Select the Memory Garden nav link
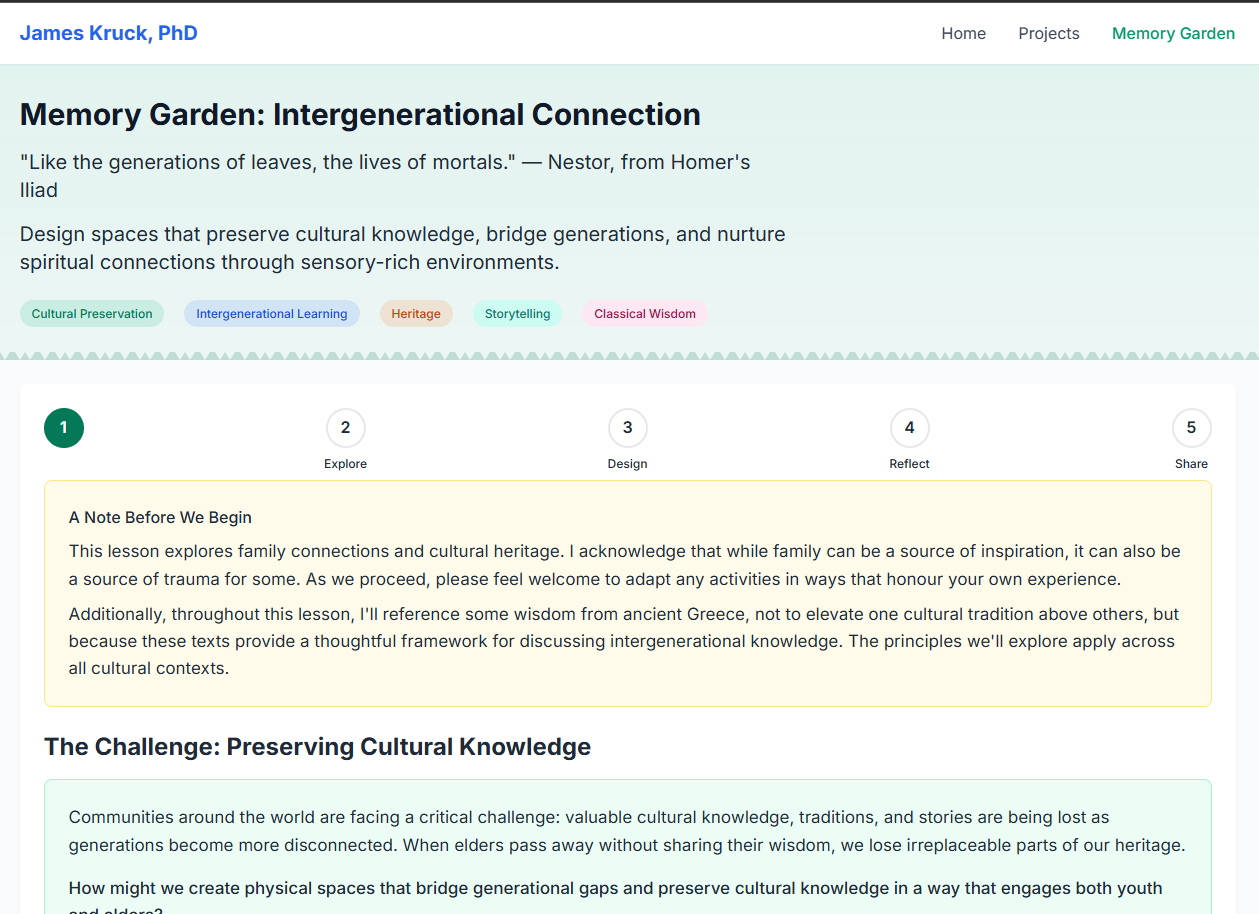 (1173, 33)
